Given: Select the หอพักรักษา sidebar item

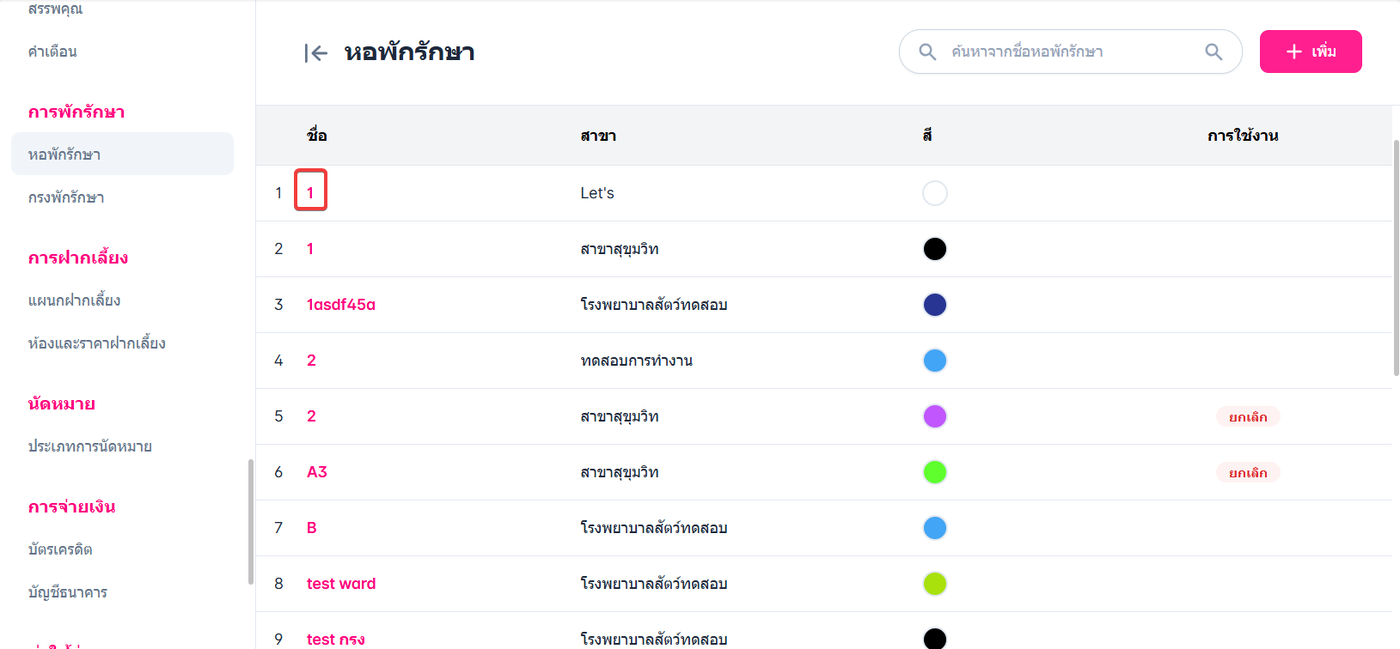Looking at the screenshot, I should [x=64, y=154].
